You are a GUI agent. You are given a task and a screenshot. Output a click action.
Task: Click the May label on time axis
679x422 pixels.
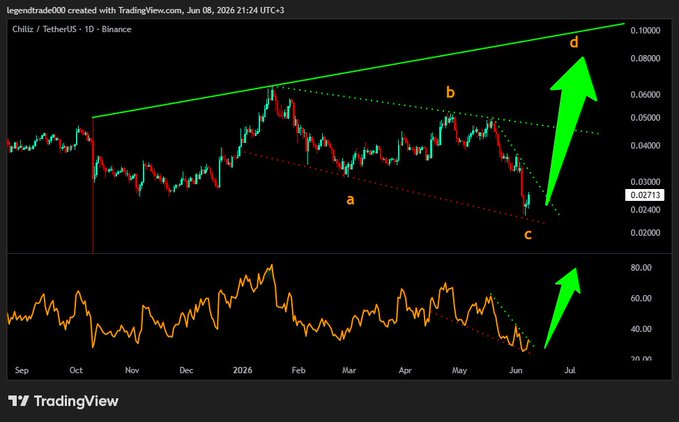click(459, 370)
